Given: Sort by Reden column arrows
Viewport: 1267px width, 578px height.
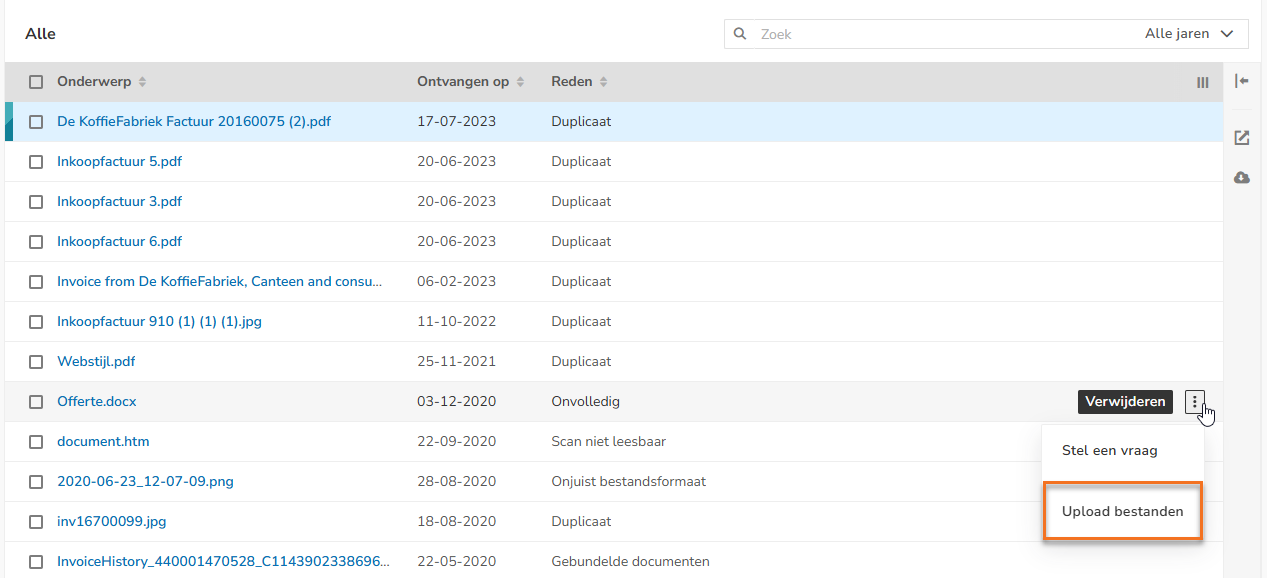Looking at the screenshot, I should click(x=603, y=82).
